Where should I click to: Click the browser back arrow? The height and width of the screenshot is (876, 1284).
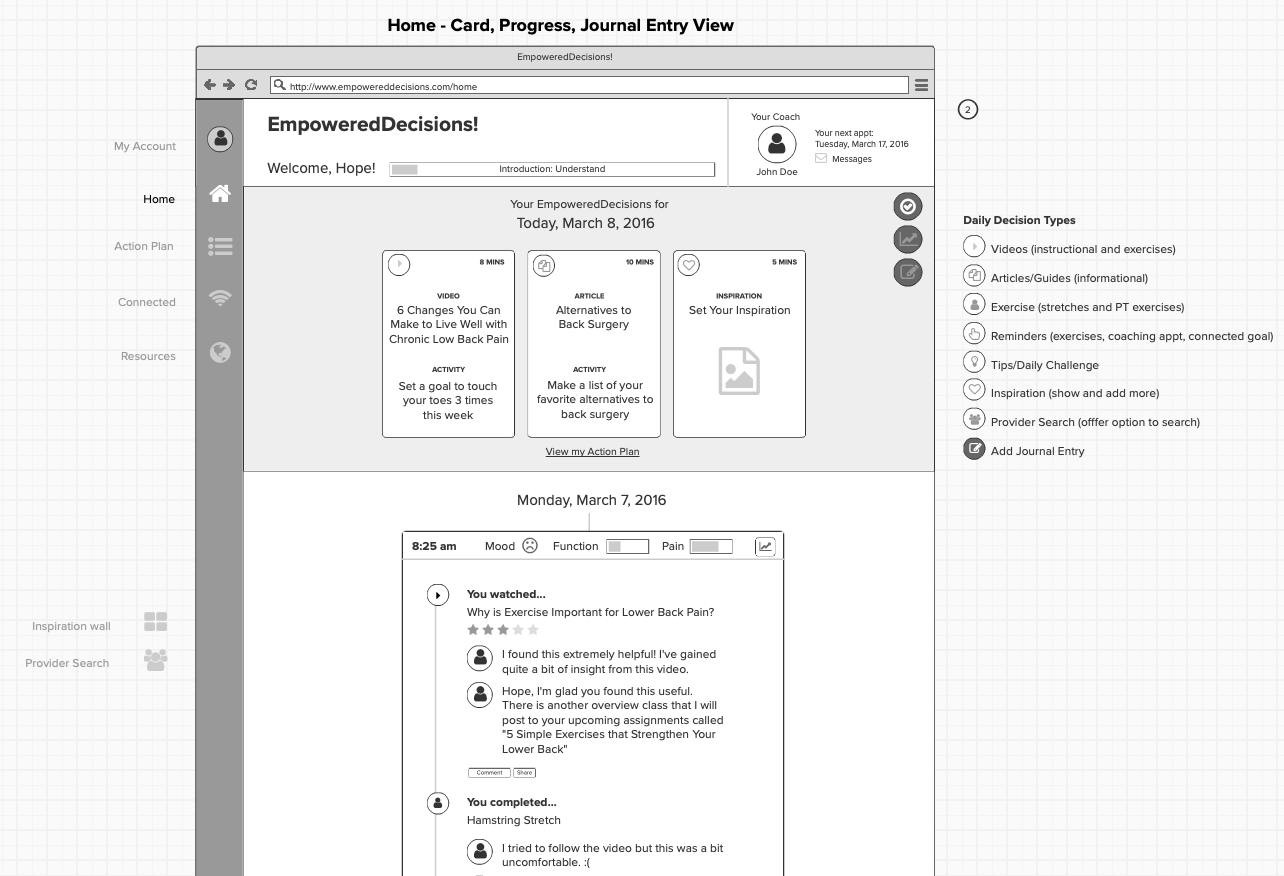(209, 86)
